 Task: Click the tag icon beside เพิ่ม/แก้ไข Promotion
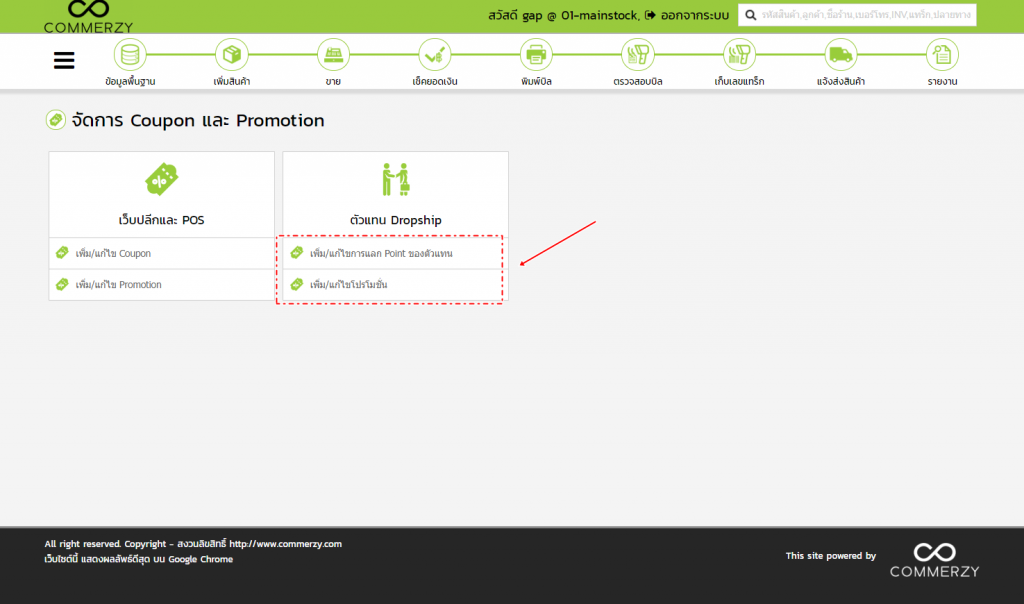click(x=62, y=284)
